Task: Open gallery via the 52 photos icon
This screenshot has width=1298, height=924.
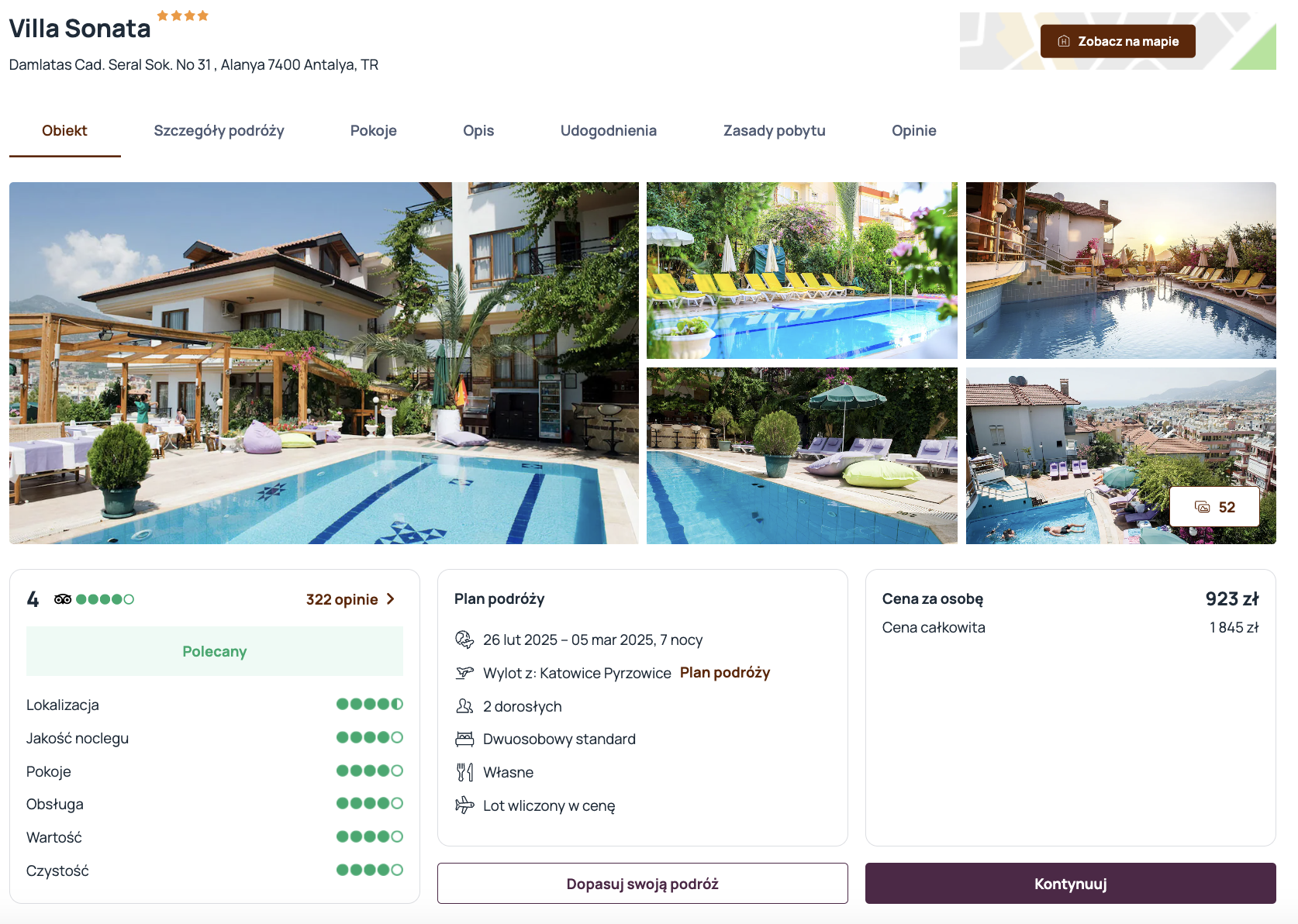Action: 1203,507
